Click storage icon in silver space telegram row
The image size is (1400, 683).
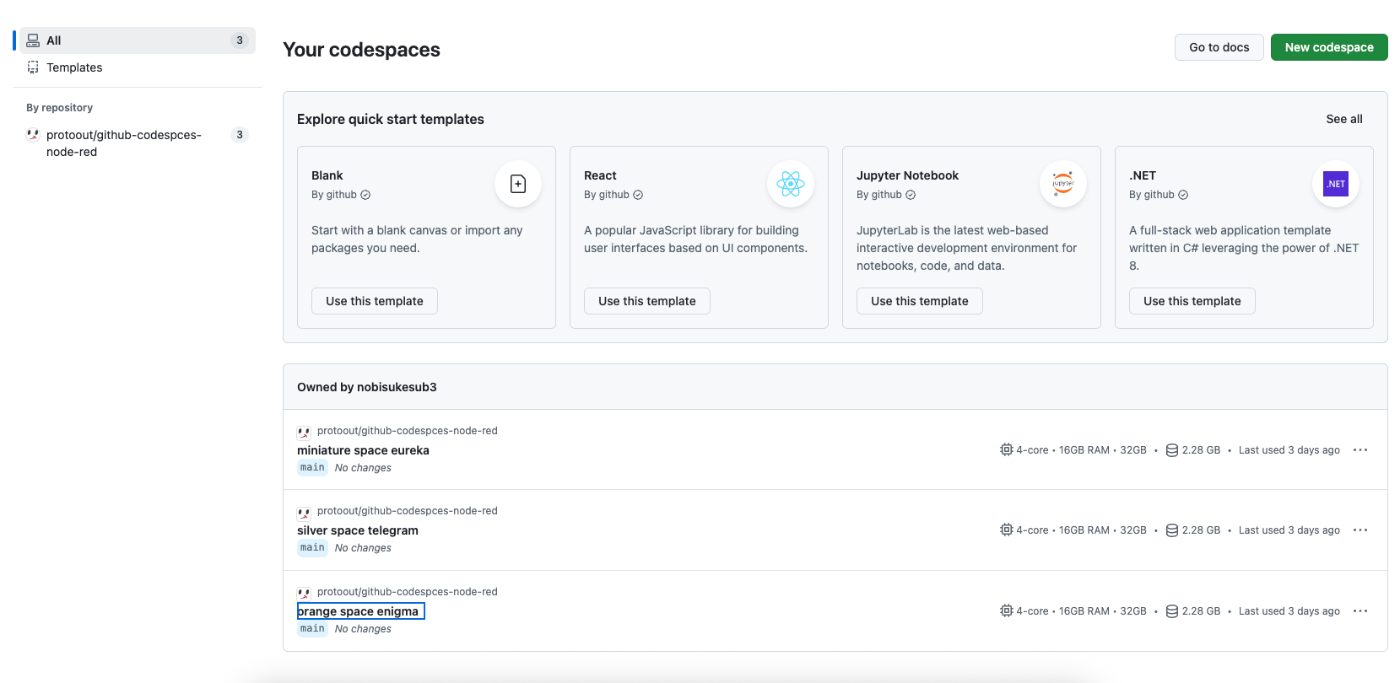[x=1172, y=530]
